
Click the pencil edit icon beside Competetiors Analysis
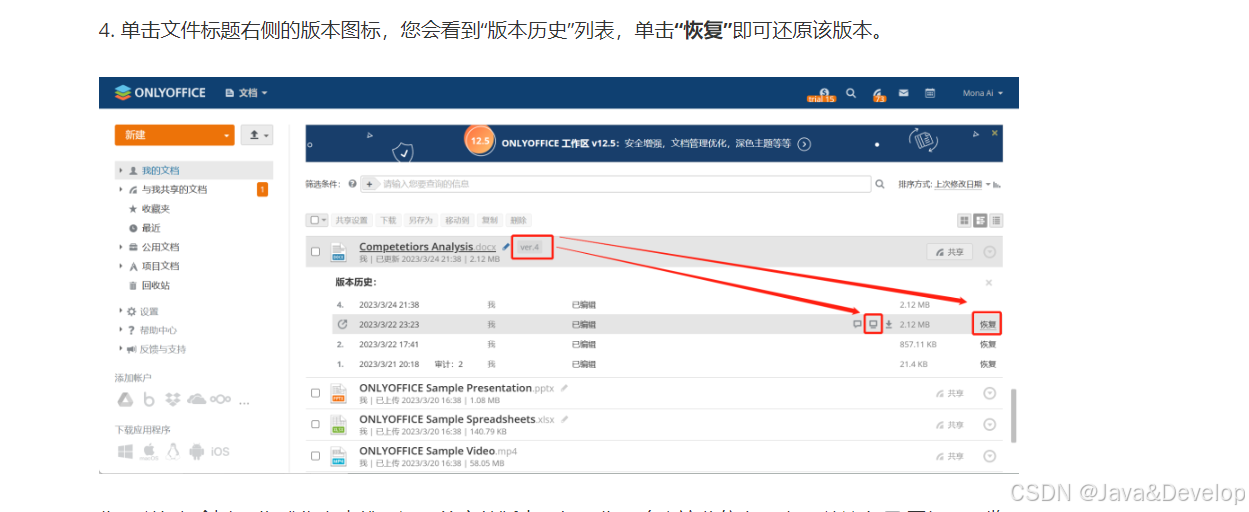pyautogui.click(x=506, y=246)
